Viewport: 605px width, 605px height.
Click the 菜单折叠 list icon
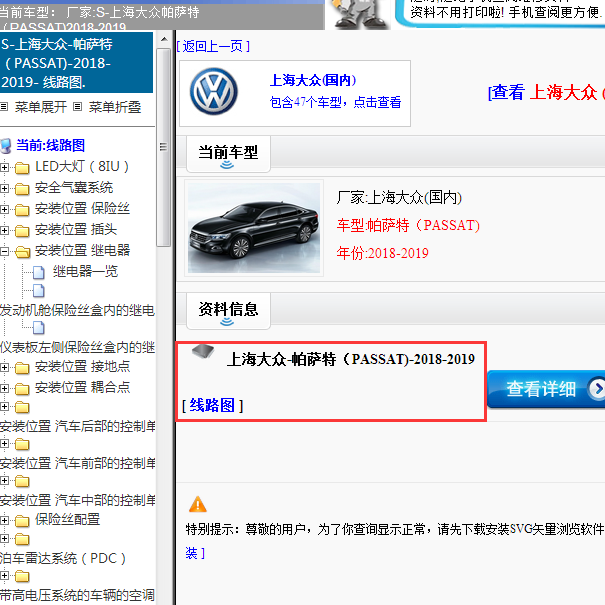[x=78, y=106]
